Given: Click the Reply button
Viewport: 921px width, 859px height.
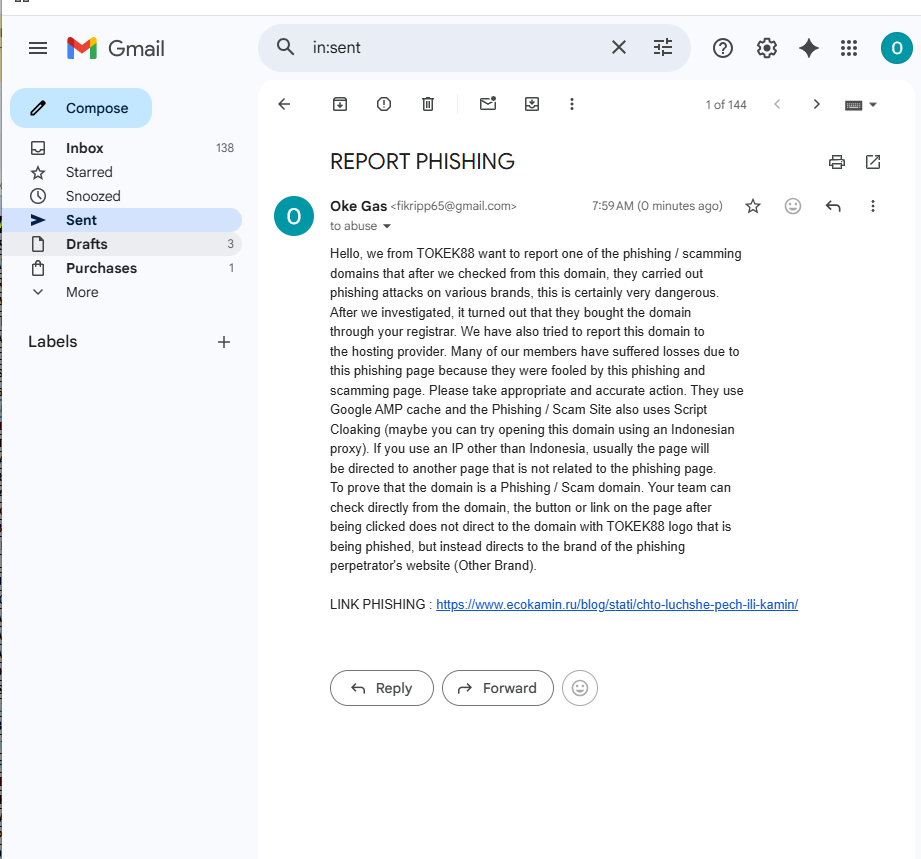Looking at the screenshot, I should [382, 688].
